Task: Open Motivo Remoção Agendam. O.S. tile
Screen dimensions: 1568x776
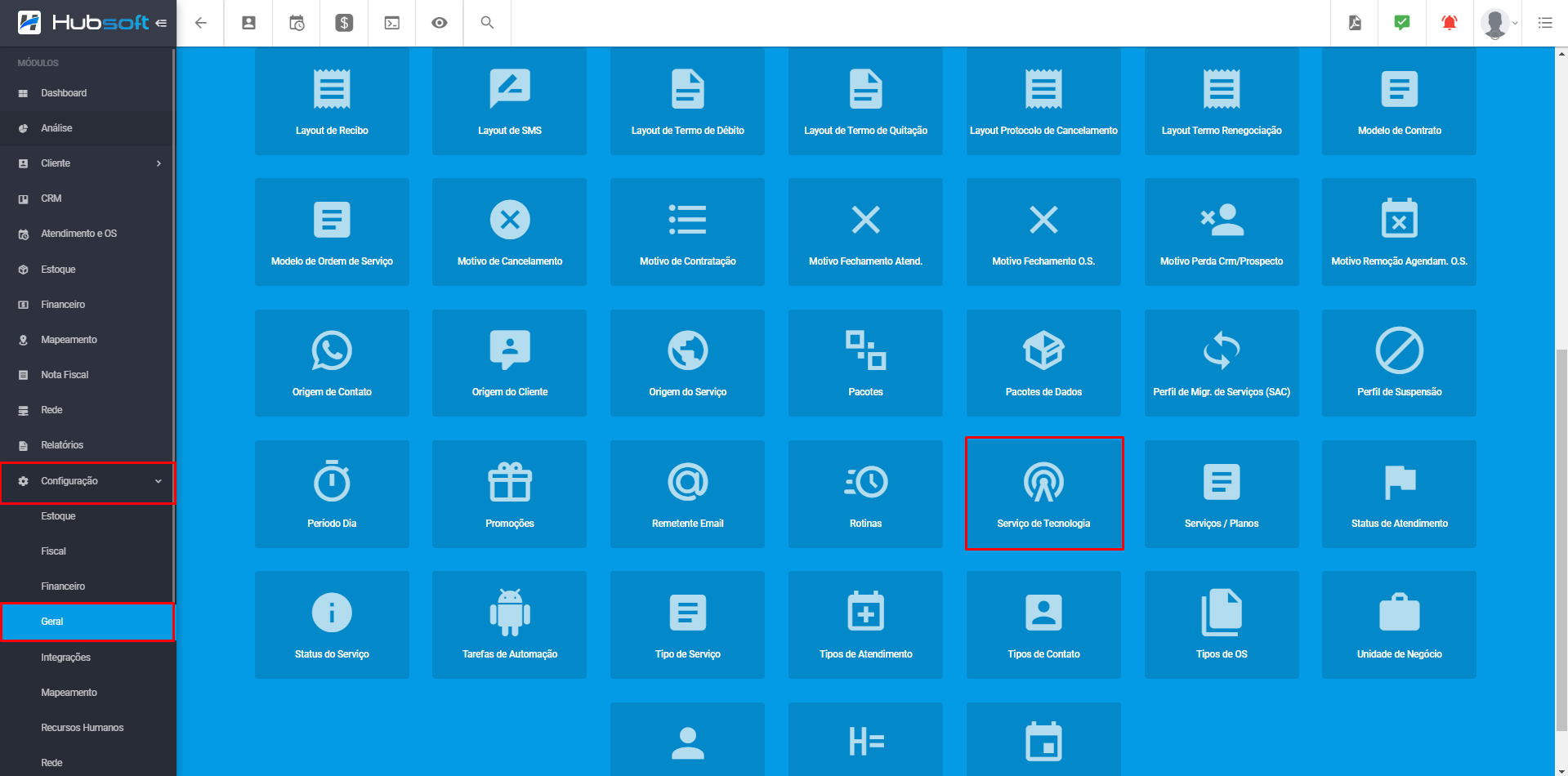Action: (x=1400, y=232)
